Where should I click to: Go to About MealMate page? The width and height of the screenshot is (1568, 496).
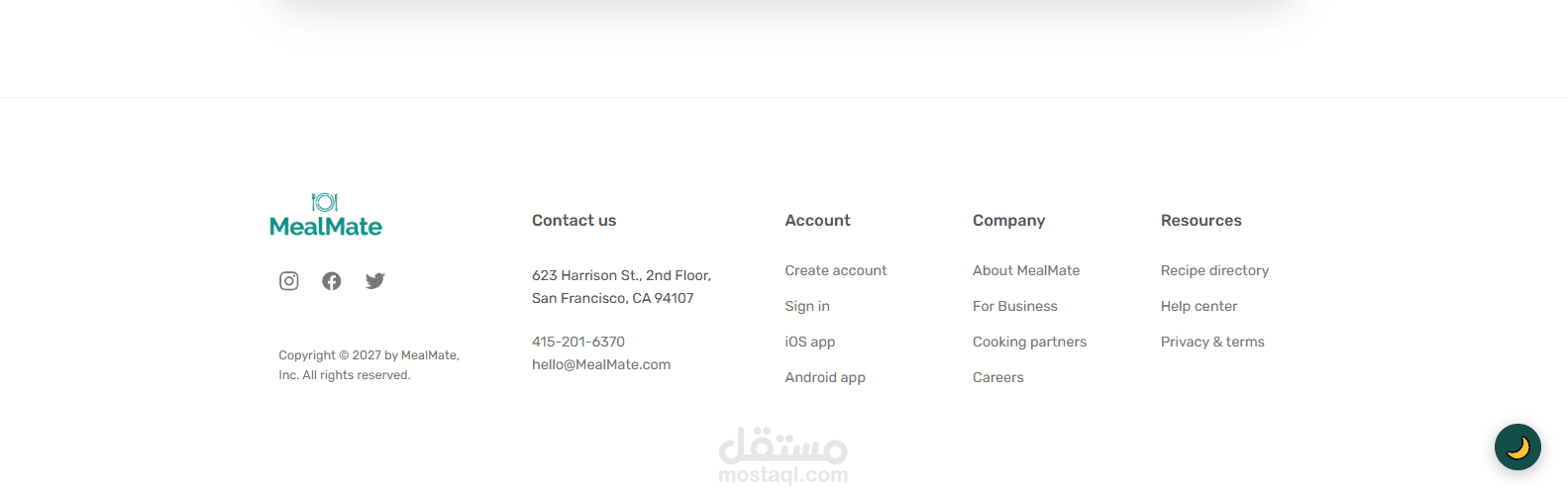coord(1025,270)
